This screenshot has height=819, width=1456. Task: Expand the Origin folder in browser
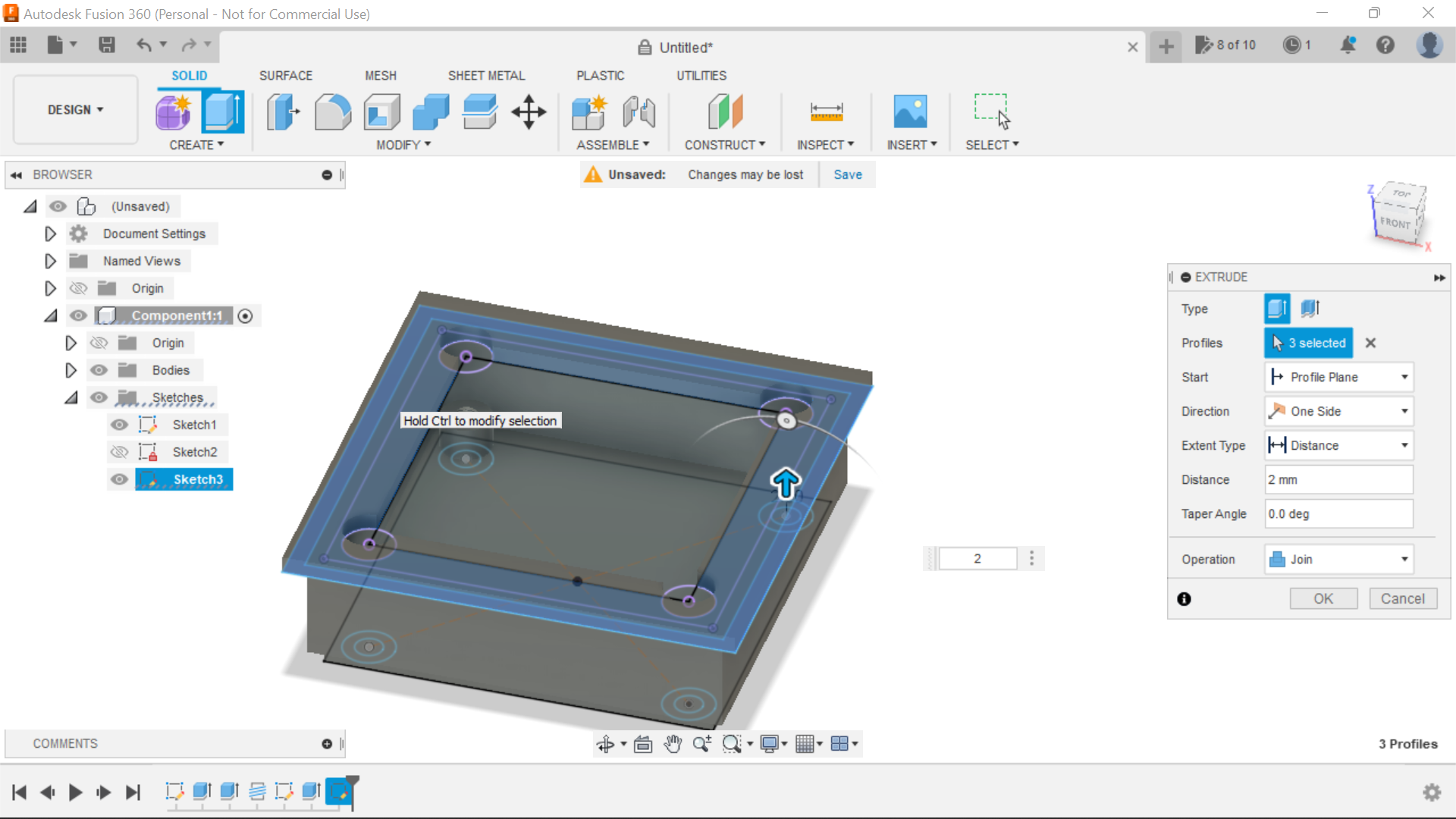tap(49, 288)
